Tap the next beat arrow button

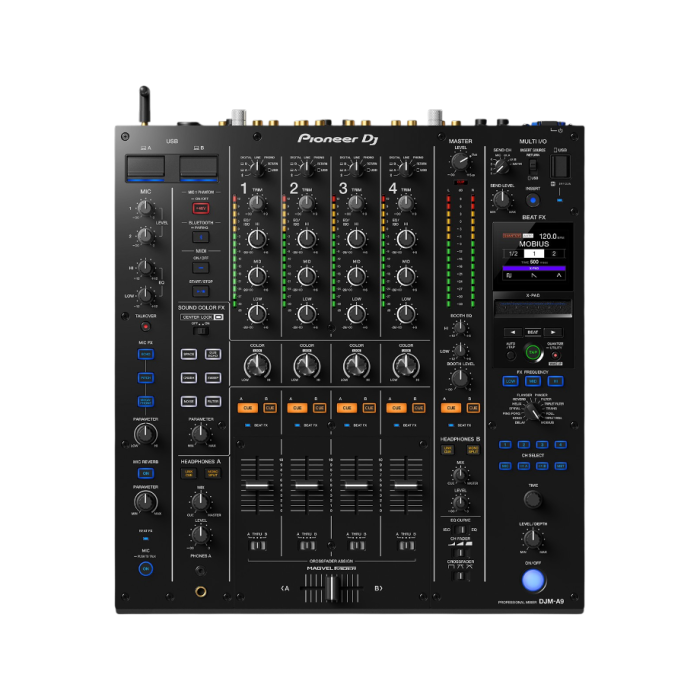(x=553, y=332)
